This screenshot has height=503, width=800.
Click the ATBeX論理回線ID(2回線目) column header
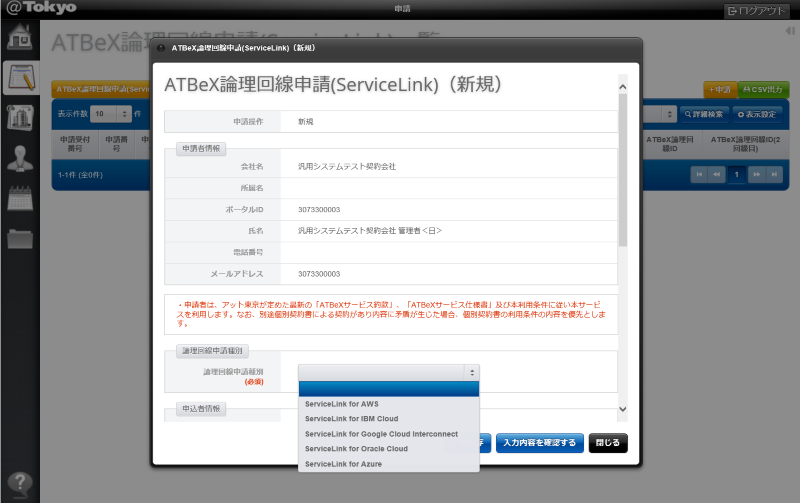(x=745, y=144)
